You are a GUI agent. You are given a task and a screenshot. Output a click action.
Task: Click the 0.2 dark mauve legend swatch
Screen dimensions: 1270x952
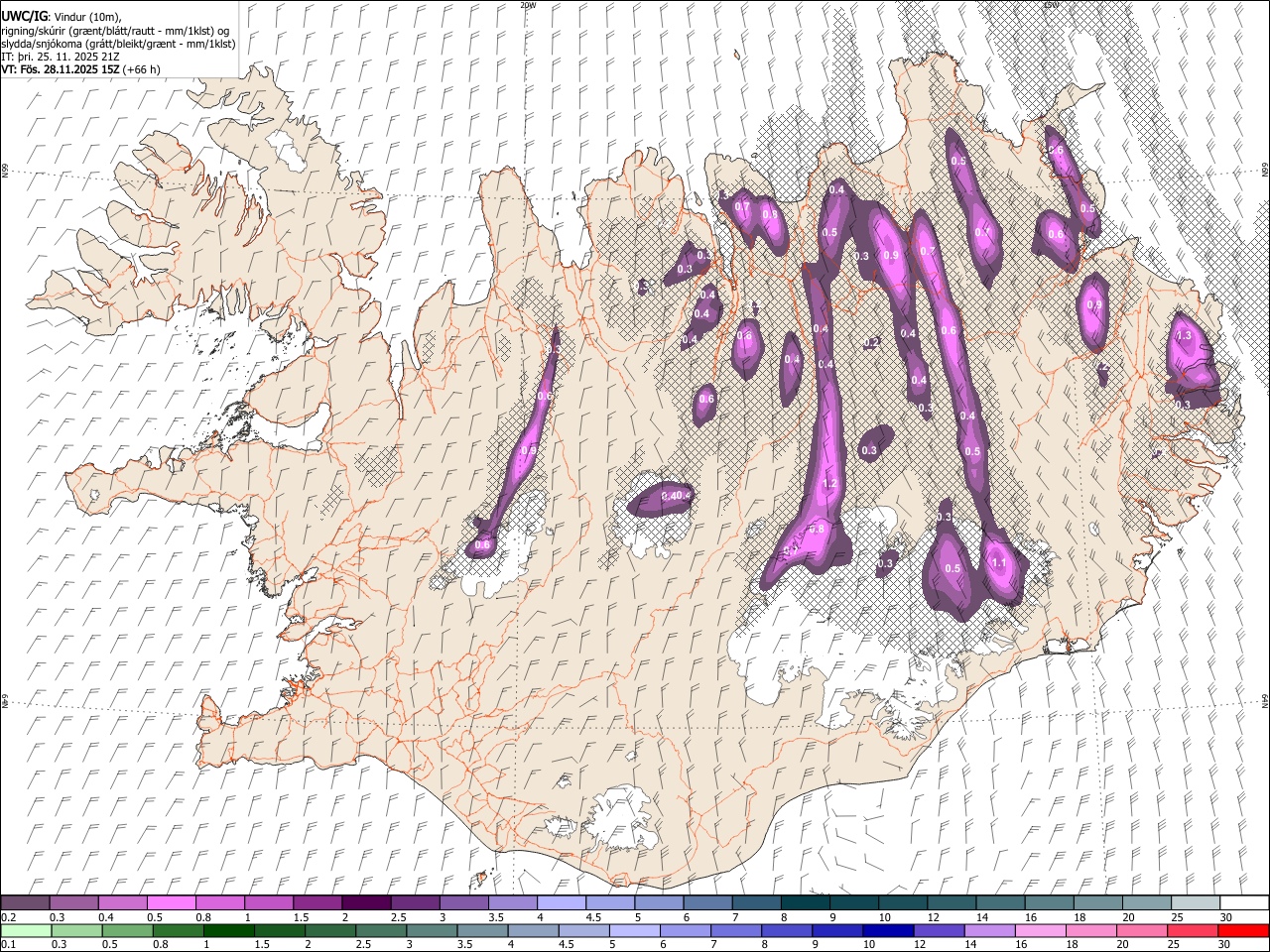[25, 902]
